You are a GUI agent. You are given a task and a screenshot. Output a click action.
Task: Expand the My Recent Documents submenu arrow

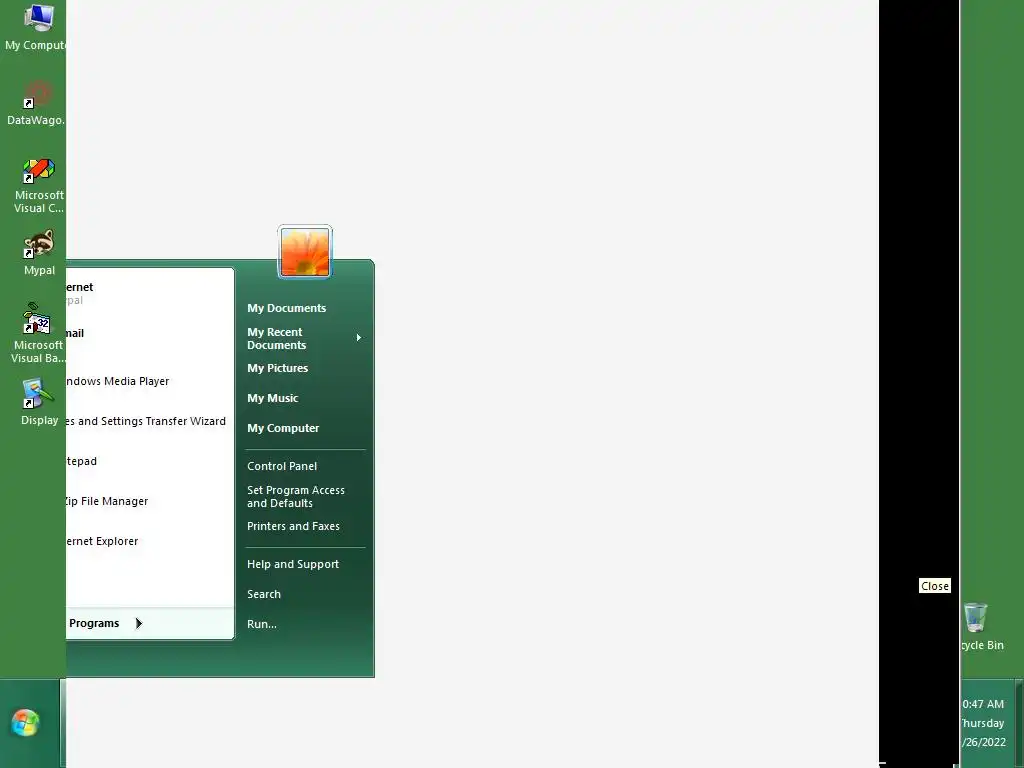tap(359, 338)
